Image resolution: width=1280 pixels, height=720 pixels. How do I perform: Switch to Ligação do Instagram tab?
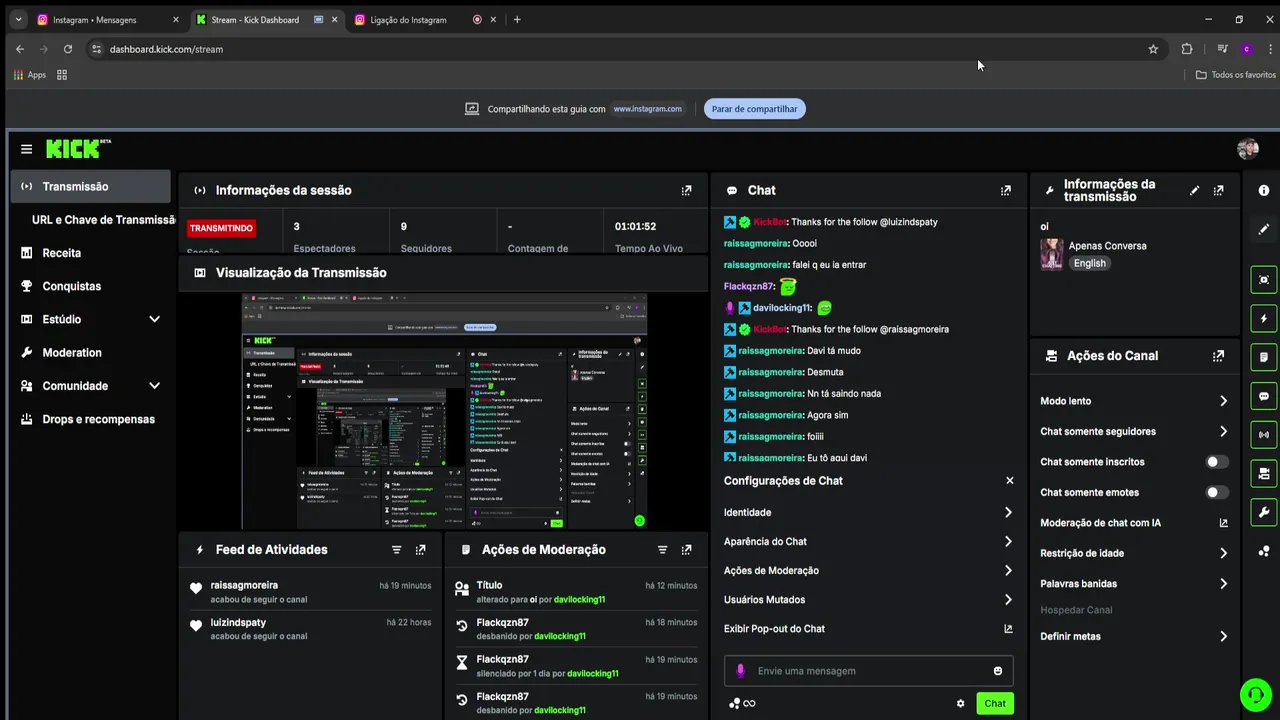[x=425, y=19]
